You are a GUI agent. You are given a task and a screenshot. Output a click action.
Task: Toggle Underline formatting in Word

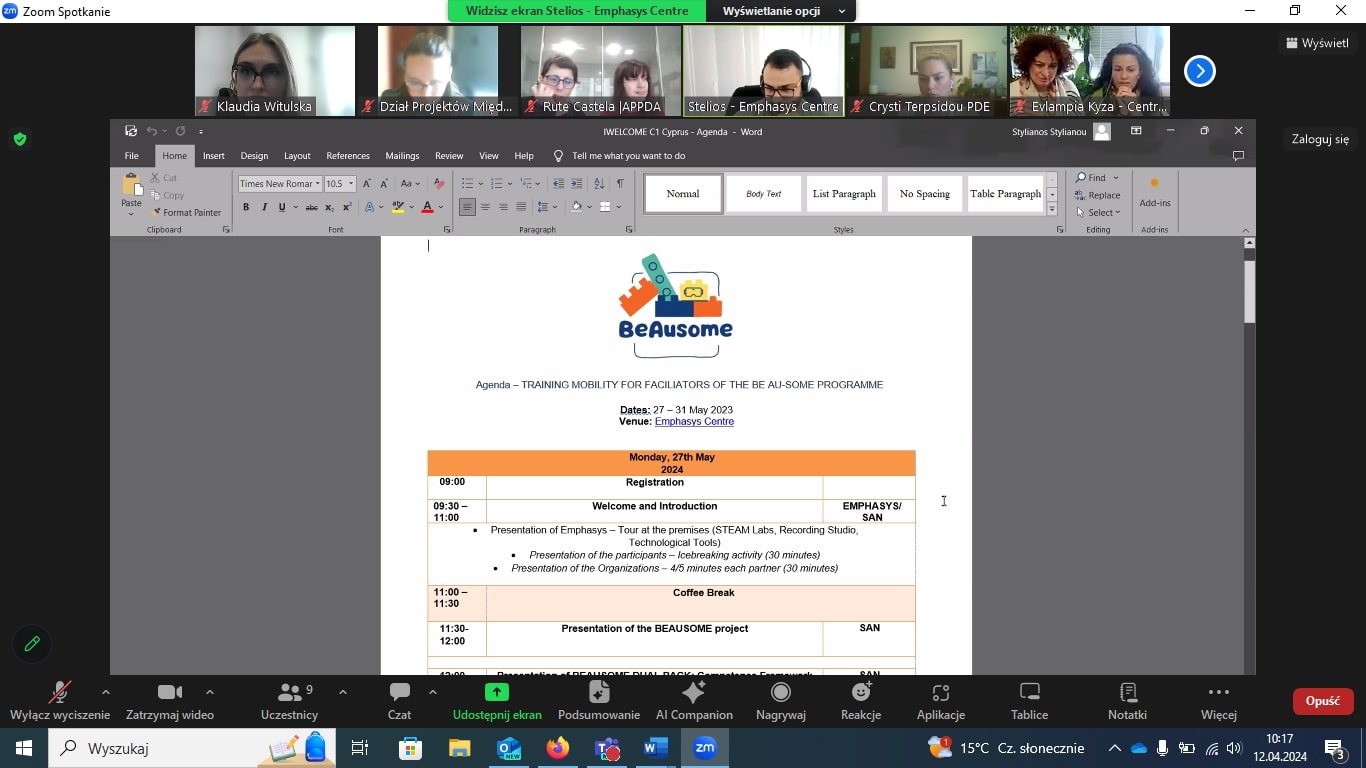pyautogui.click(x=282, y=207)
